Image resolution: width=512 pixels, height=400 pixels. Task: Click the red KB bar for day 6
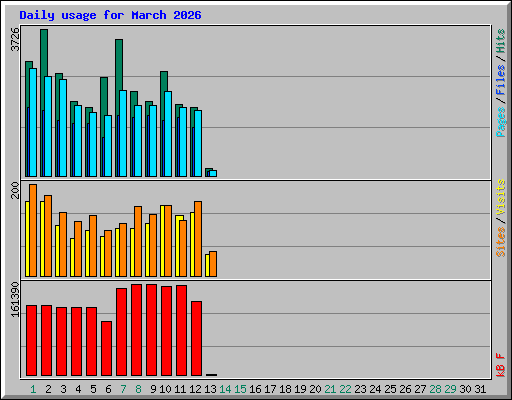(x=106, y=348)
